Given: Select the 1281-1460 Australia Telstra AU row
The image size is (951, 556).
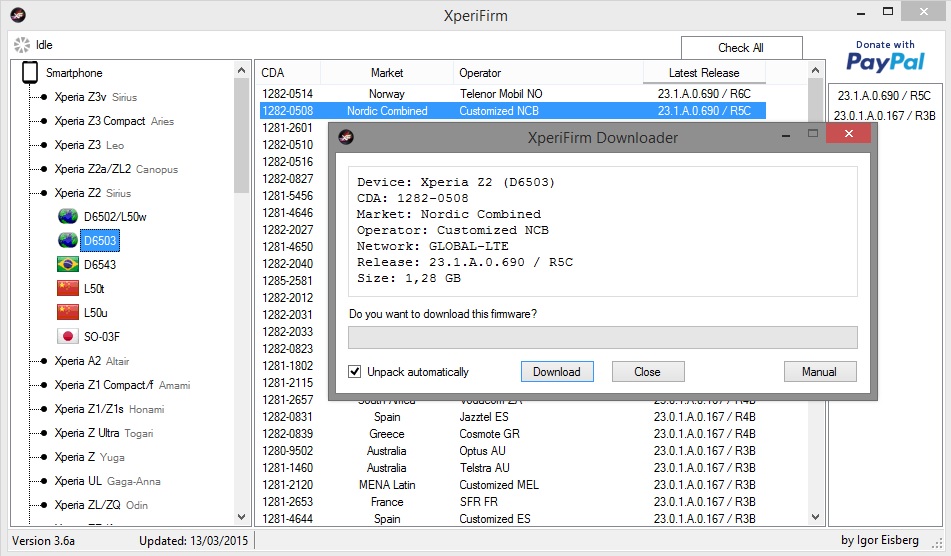Looking at the screenshot, I should coord(512,468).
